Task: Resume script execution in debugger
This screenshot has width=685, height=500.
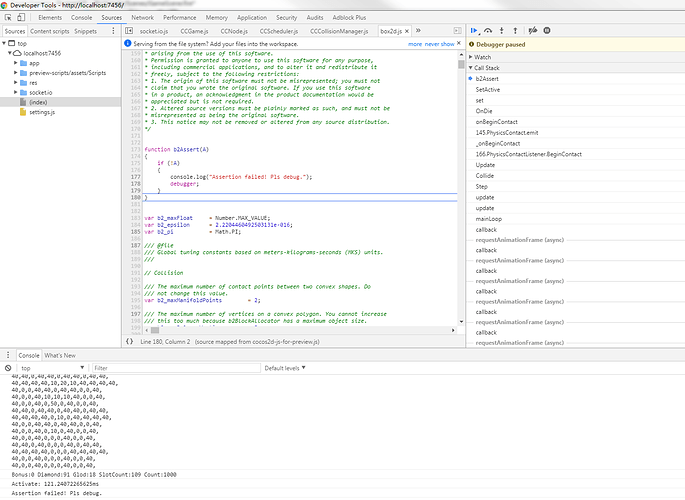Action: [474, 31]
